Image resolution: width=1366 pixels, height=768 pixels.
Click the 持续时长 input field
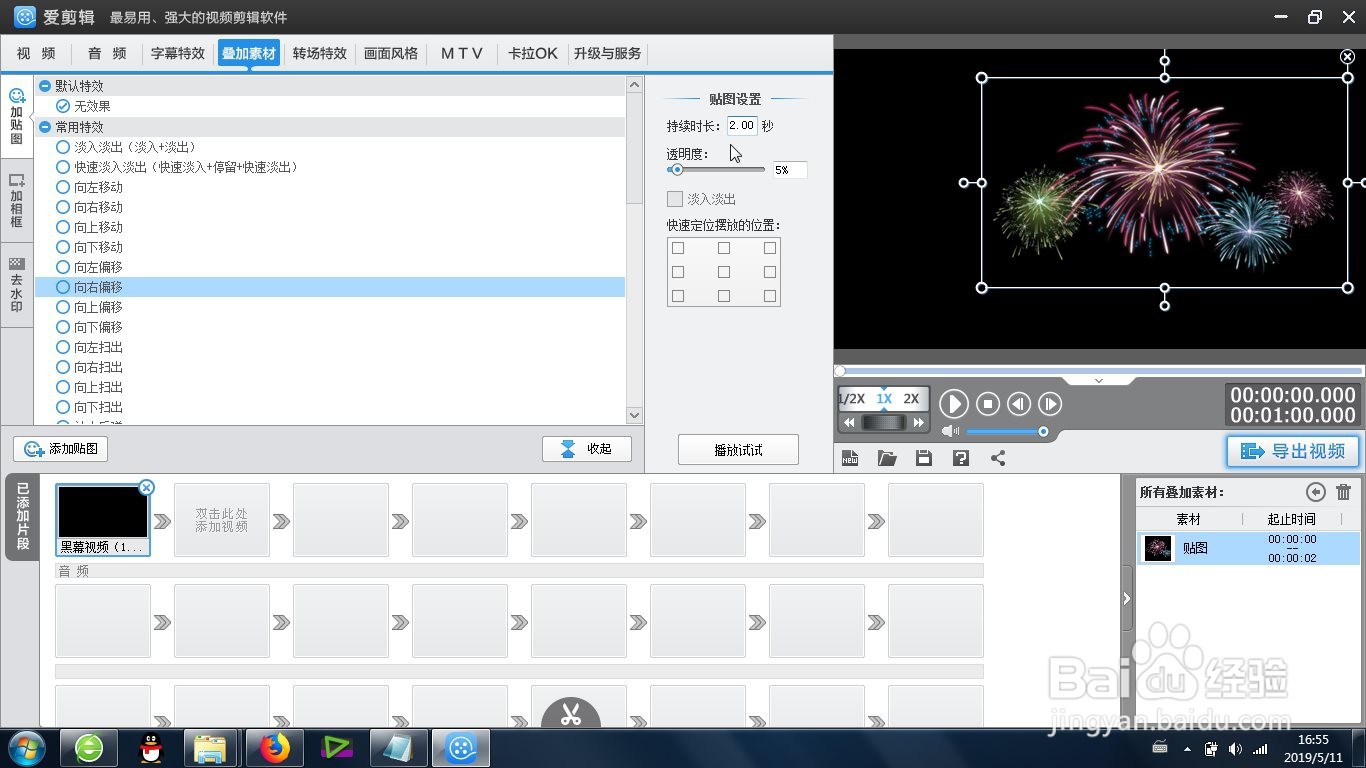[x=742, y=126]
